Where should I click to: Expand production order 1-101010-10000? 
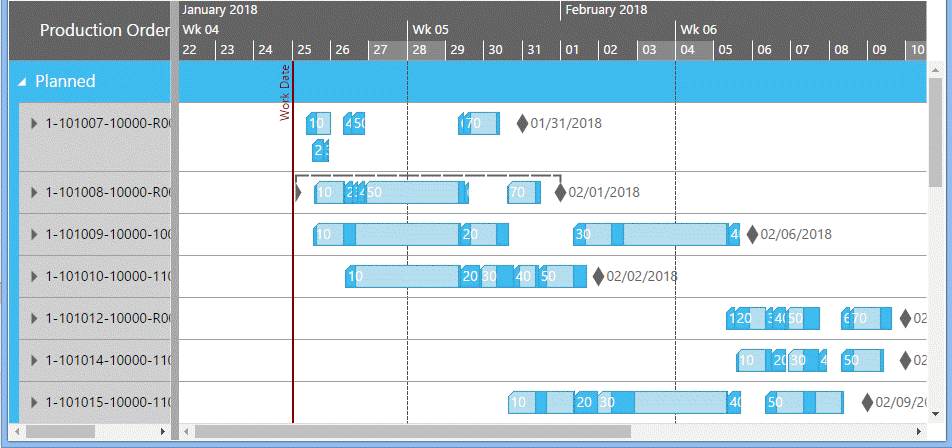pyautogui.click(x=34, y=276)
